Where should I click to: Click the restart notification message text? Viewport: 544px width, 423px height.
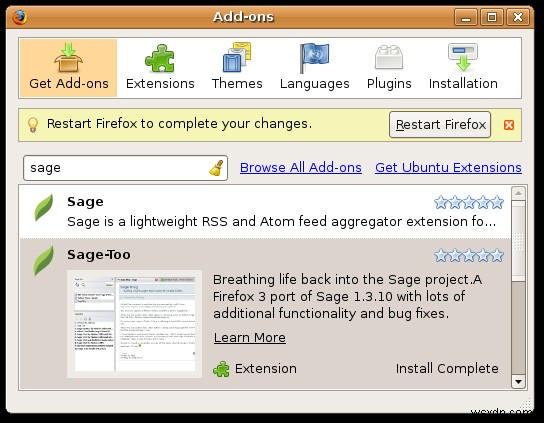pyautogui.click(x=179, y=124)
